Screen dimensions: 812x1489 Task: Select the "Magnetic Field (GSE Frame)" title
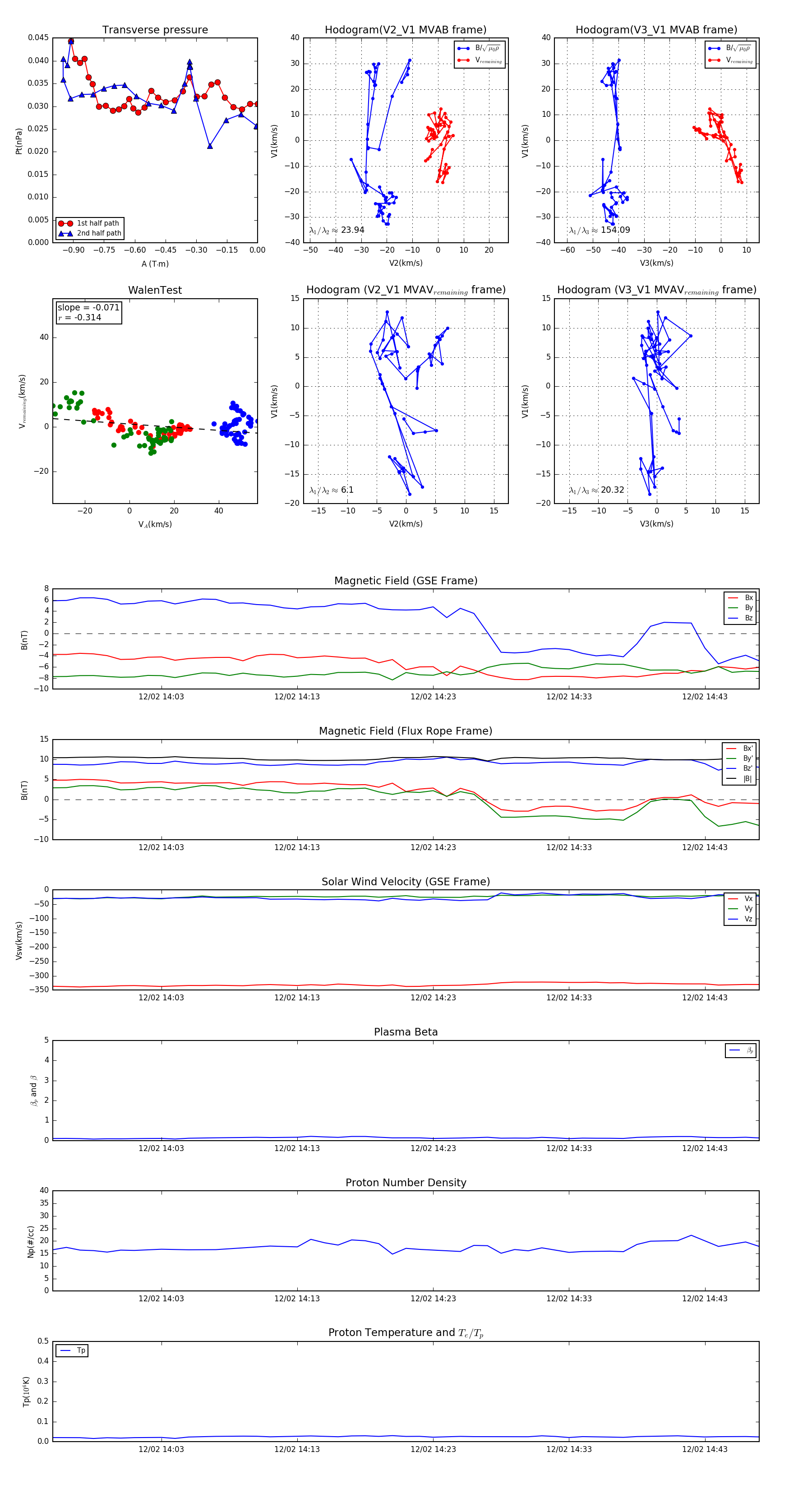[x=406, y=581]
